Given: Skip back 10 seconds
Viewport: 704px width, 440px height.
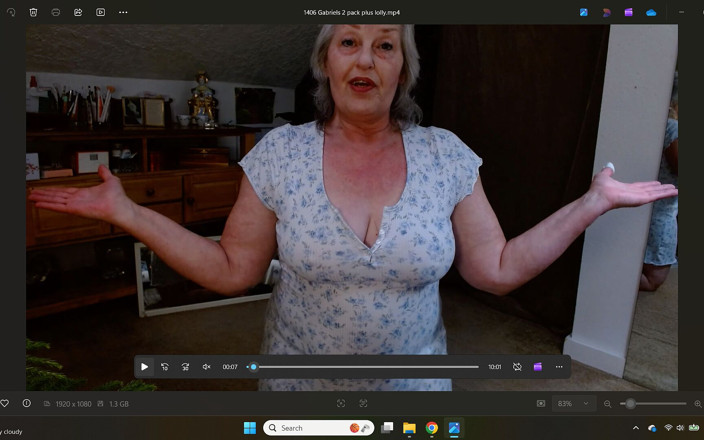Looking at the screenshot, I should pyautogui.click(x=165, y=367).
